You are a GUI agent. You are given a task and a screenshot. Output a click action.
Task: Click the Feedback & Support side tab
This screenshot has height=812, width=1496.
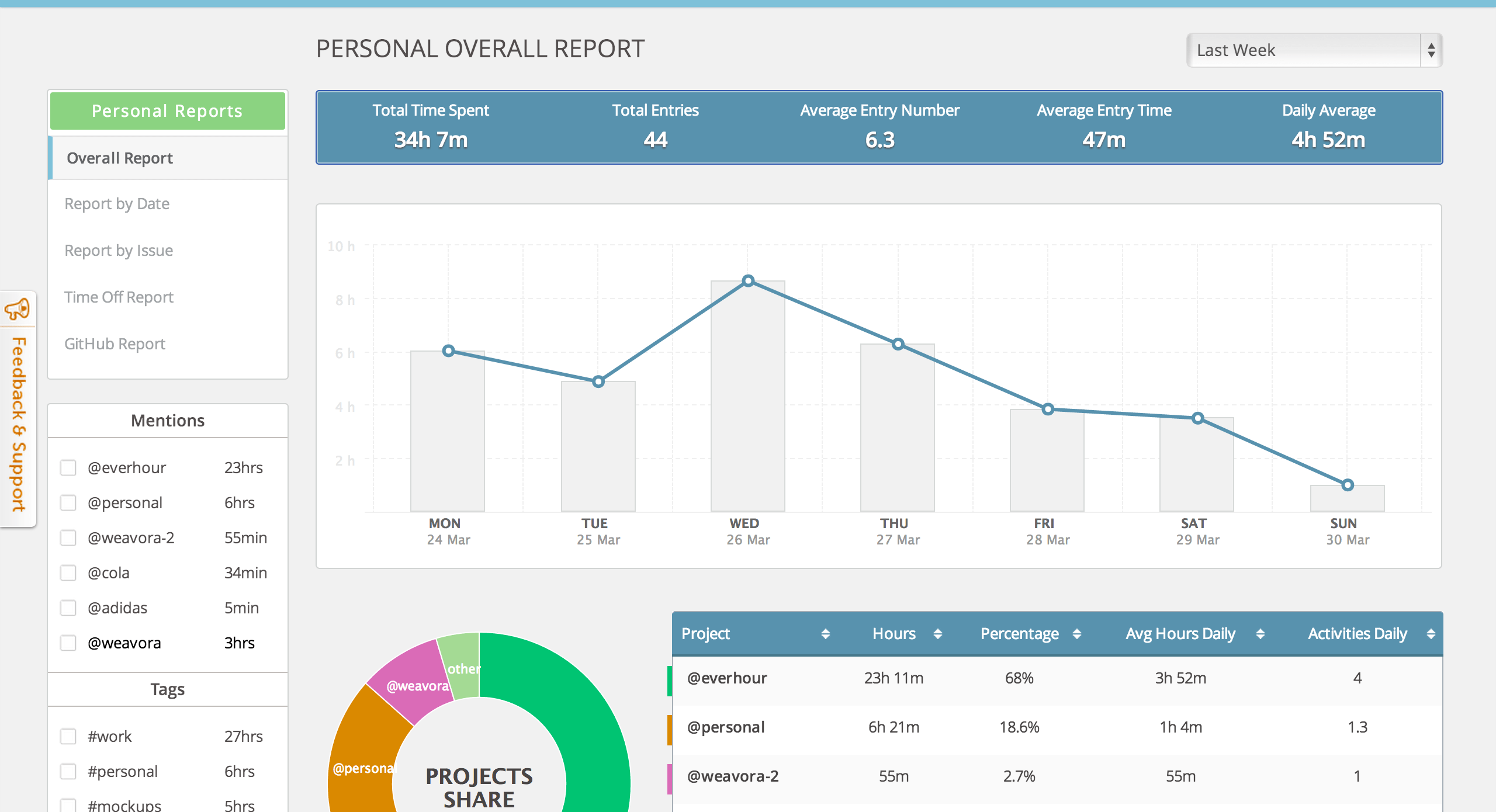pyautogui.click(x=18, y=409)
